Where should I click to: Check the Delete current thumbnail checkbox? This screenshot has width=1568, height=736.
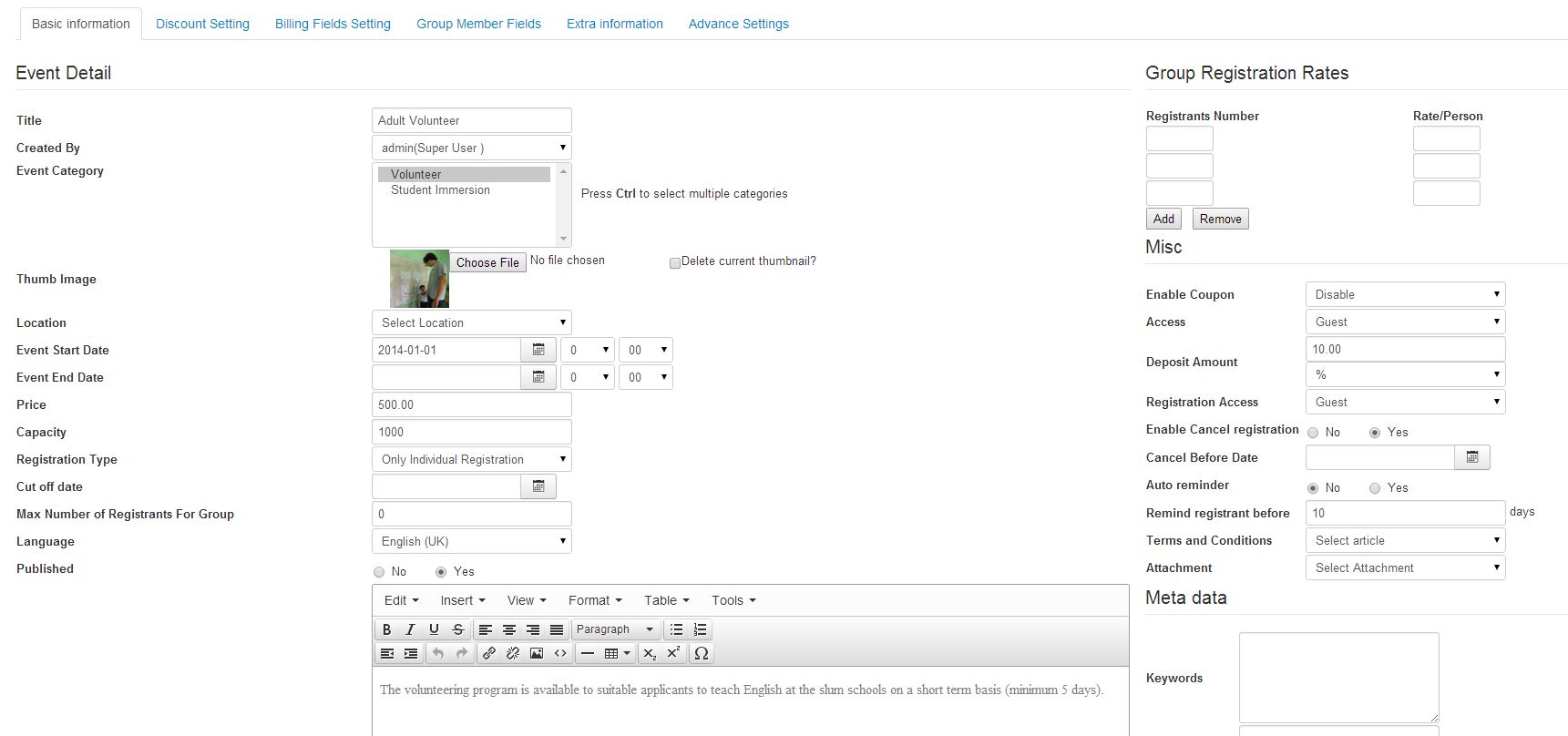[x=675, y=262]
